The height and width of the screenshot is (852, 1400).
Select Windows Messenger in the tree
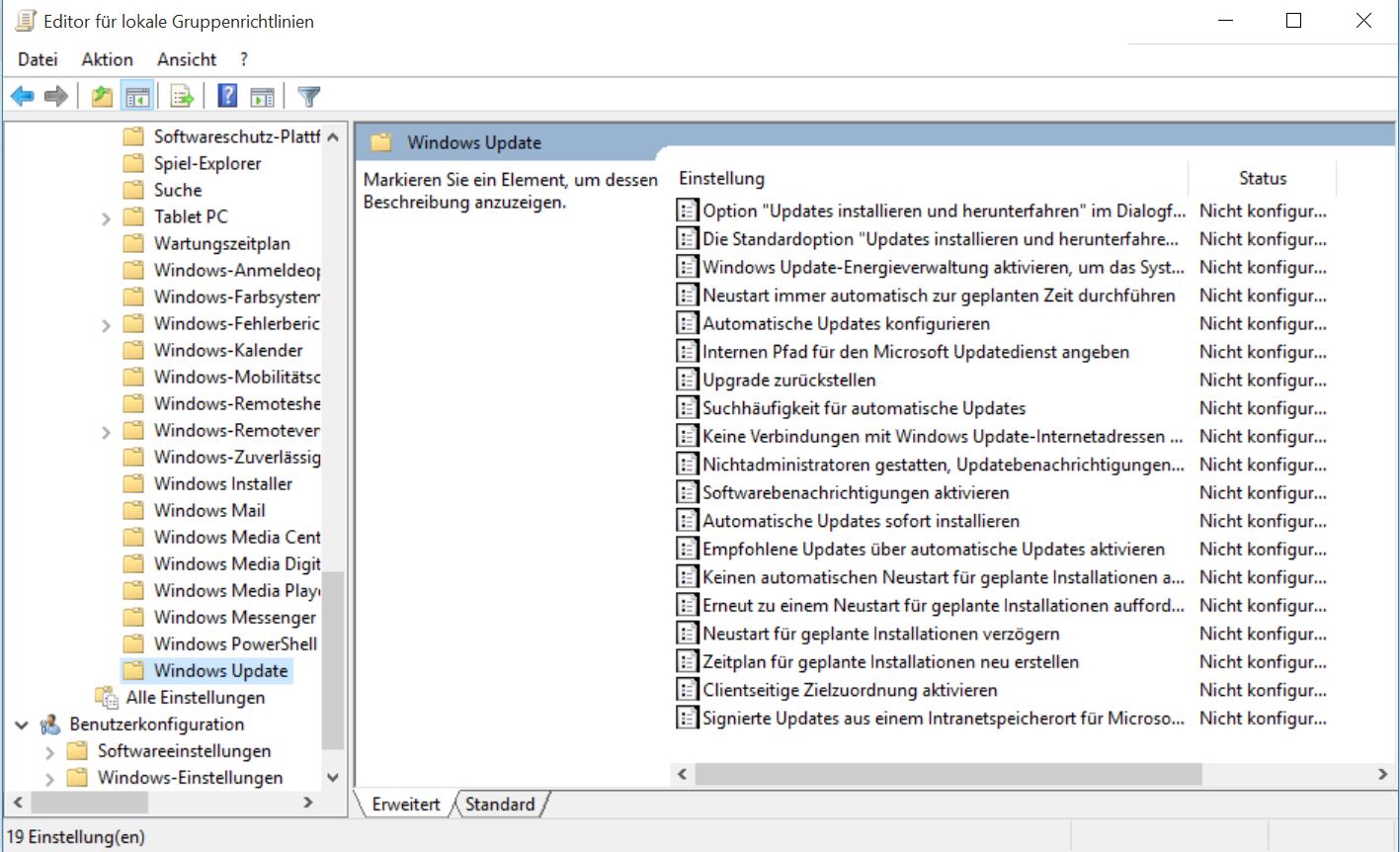coord(235,617)
